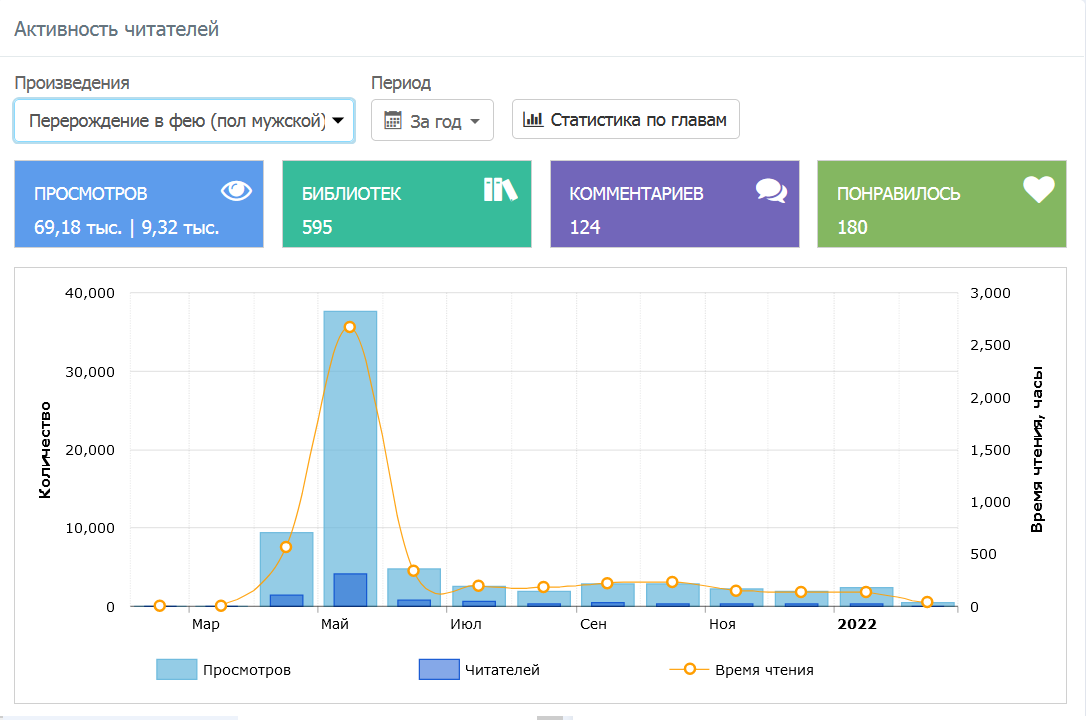1086x720 pixels.
Task: Toggle Время чтения line in chart legend
Action: click(x=763, y=670)
